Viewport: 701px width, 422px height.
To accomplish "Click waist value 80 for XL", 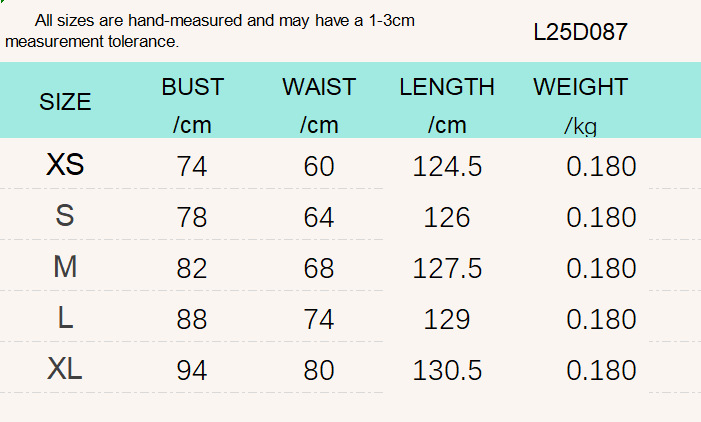I will coord(319,371).
